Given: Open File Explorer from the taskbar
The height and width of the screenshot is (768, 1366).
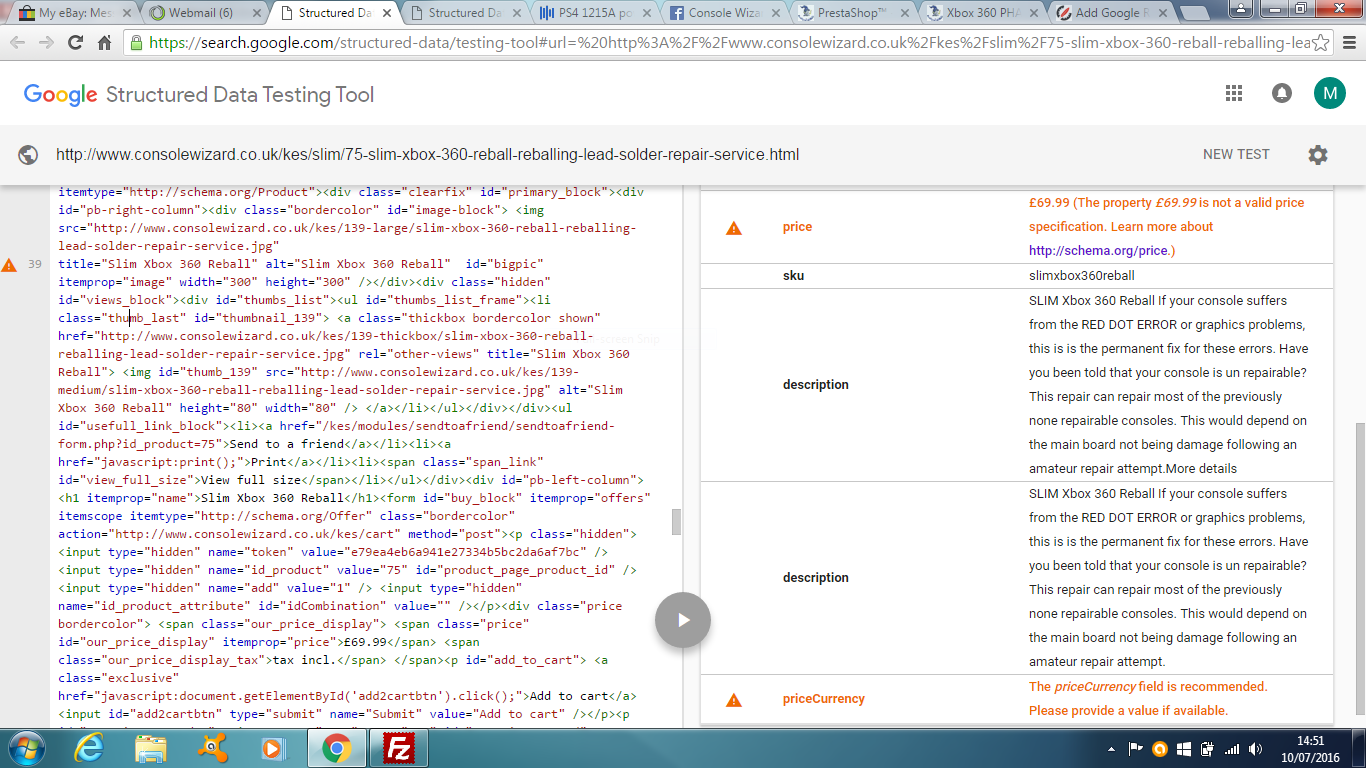Looking at the screenshot, I should [151, 748].
